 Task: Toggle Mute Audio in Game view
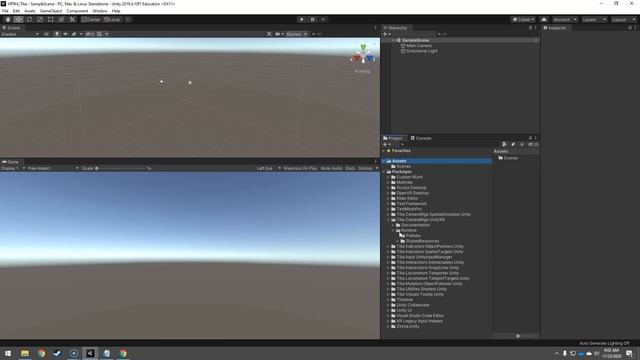pyautogui.click(x=331, y=168)
